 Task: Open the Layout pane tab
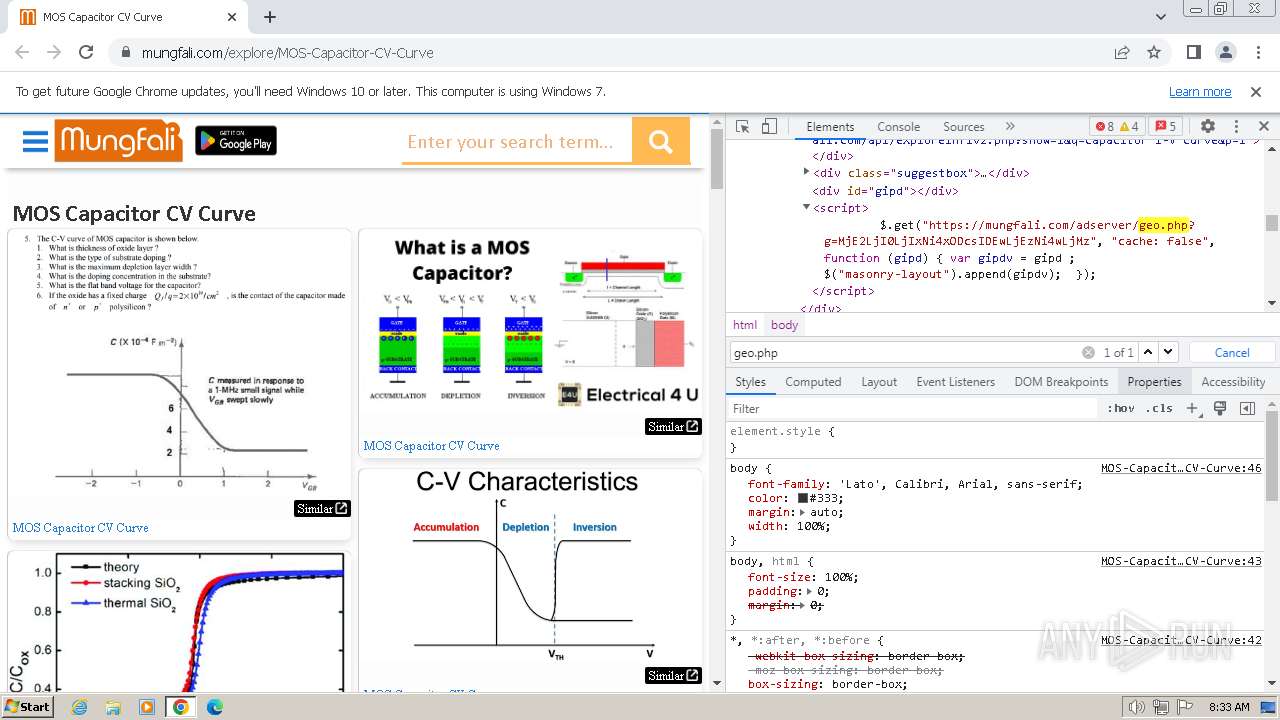click(x=879, y=381)
